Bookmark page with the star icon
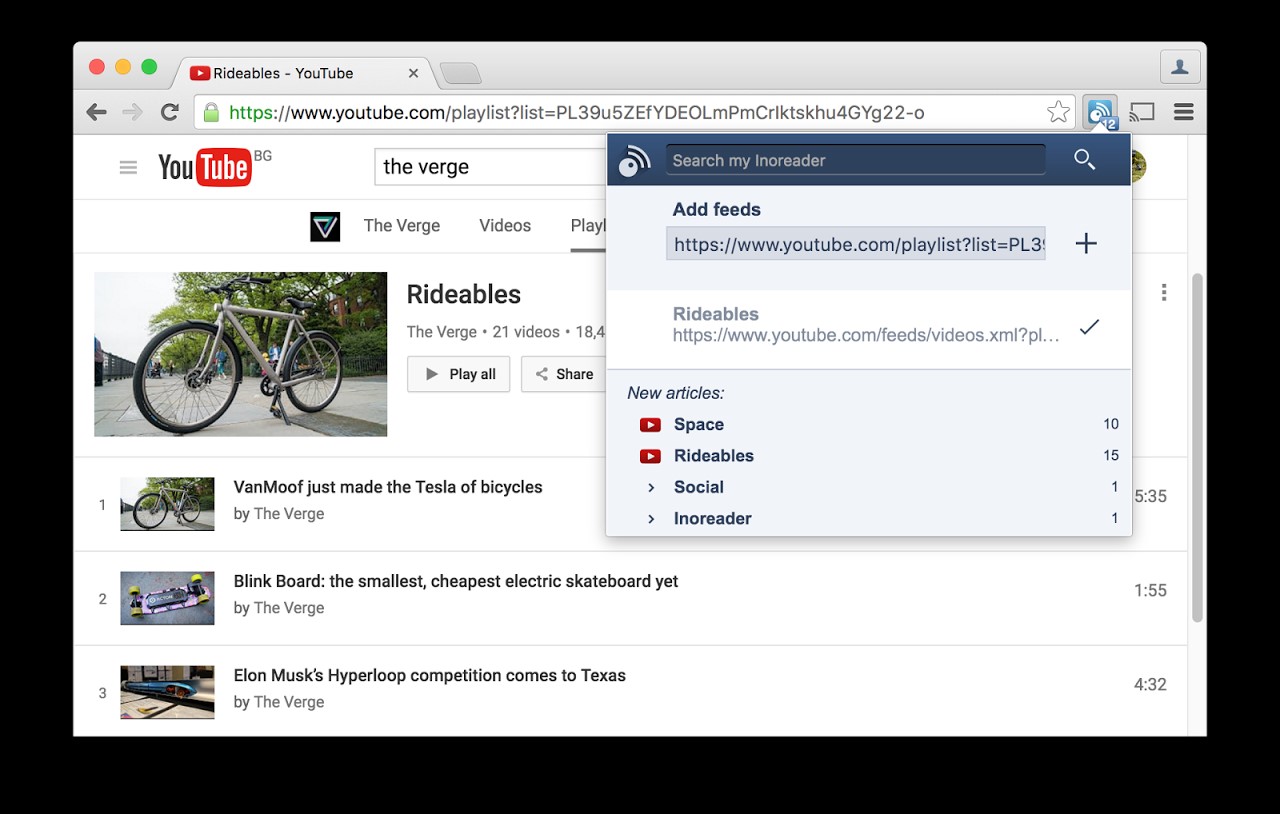1280x814 pixels. click(1057, 112)
